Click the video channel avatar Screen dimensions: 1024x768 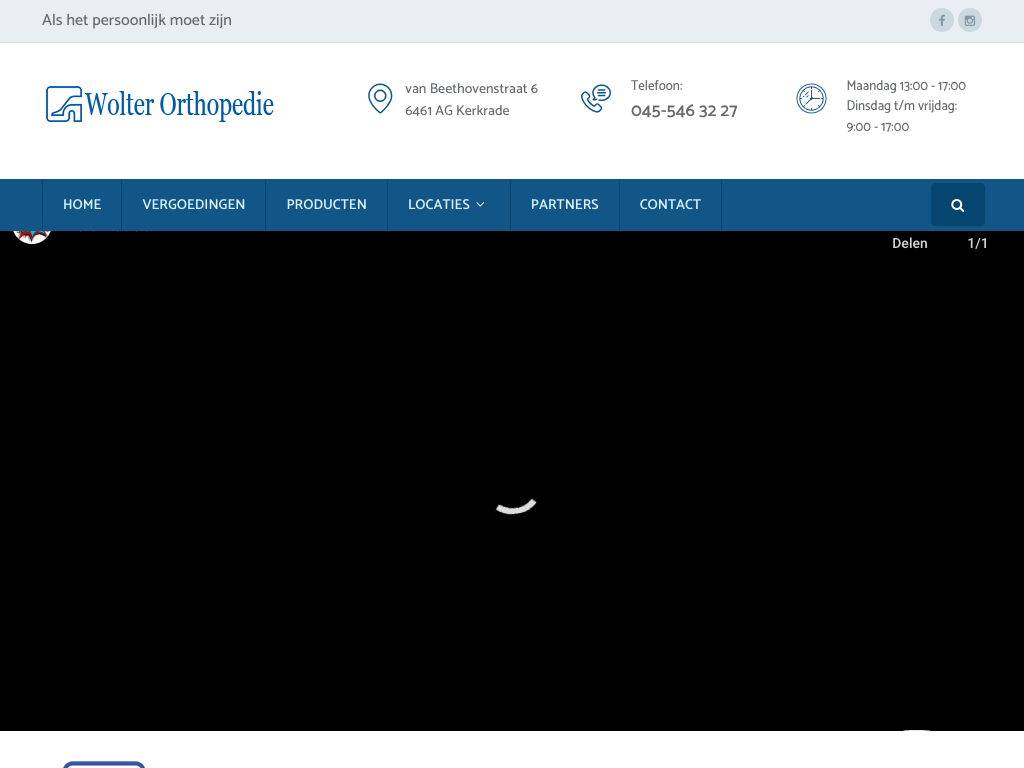[x=32, y=236]
